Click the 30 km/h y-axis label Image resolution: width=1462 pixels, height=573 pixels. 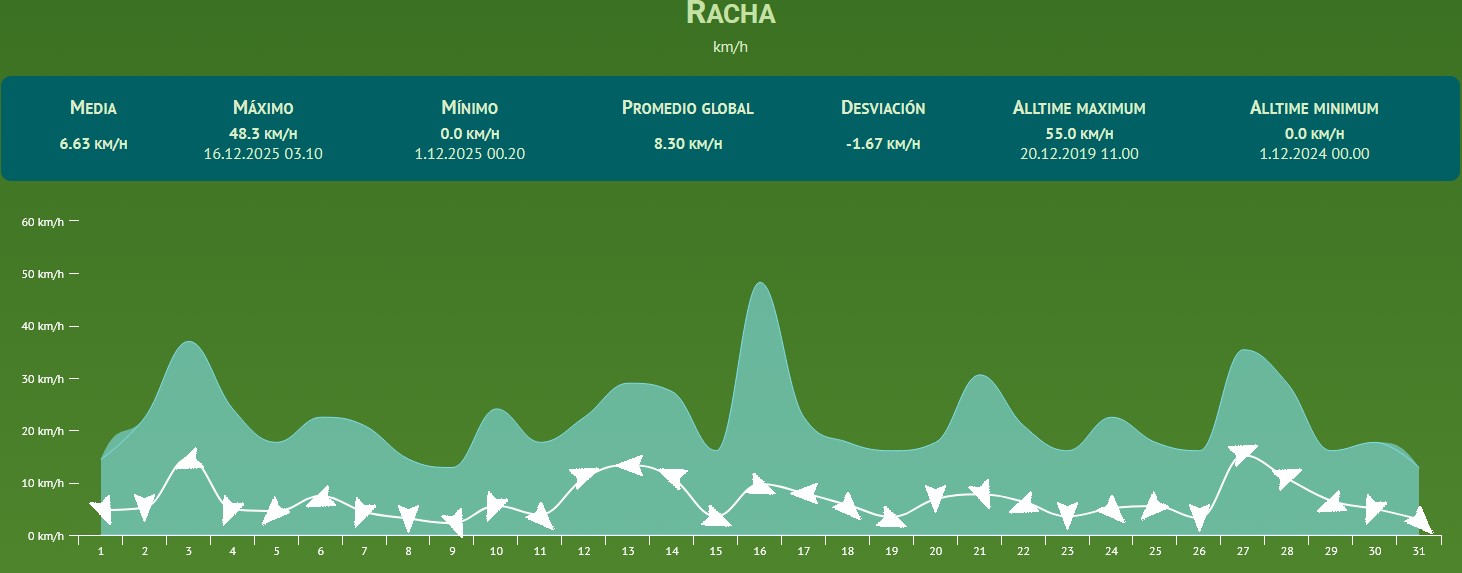click(43, 379)
